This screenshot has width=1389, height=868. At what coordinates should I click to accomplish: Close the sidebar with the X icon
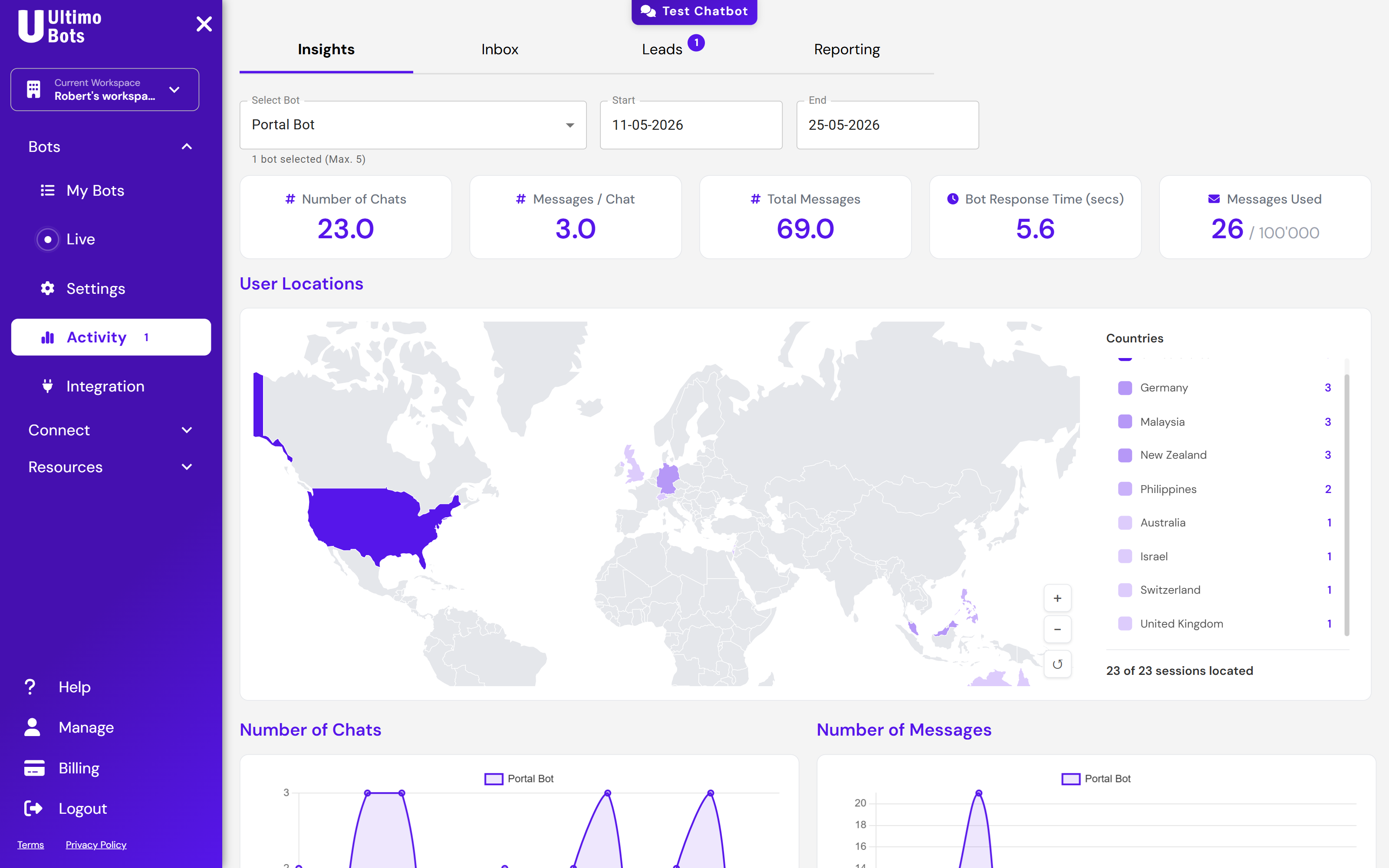[204, 24]
